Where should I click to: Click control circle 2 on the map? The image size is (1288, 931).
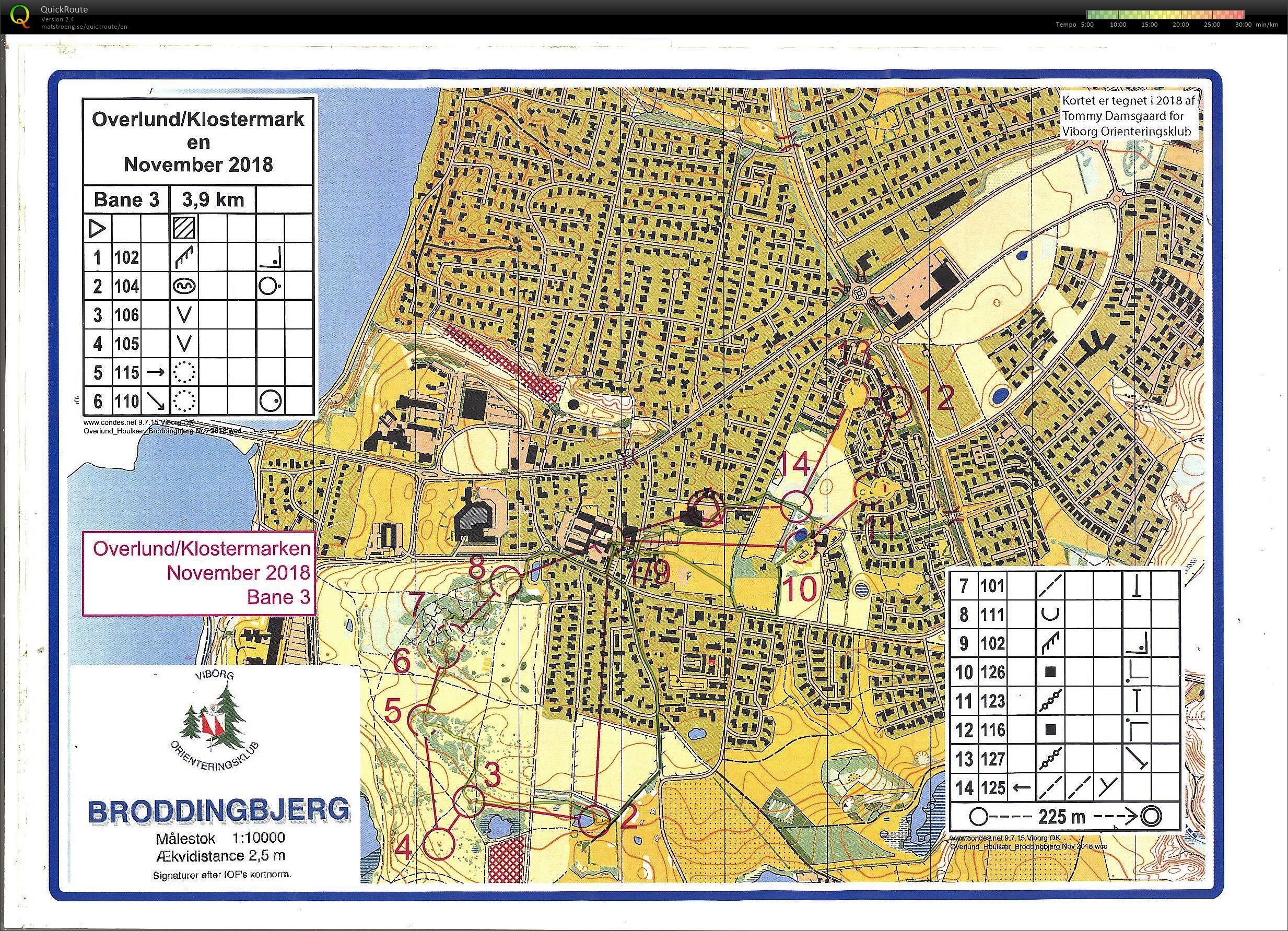(594, 820)
